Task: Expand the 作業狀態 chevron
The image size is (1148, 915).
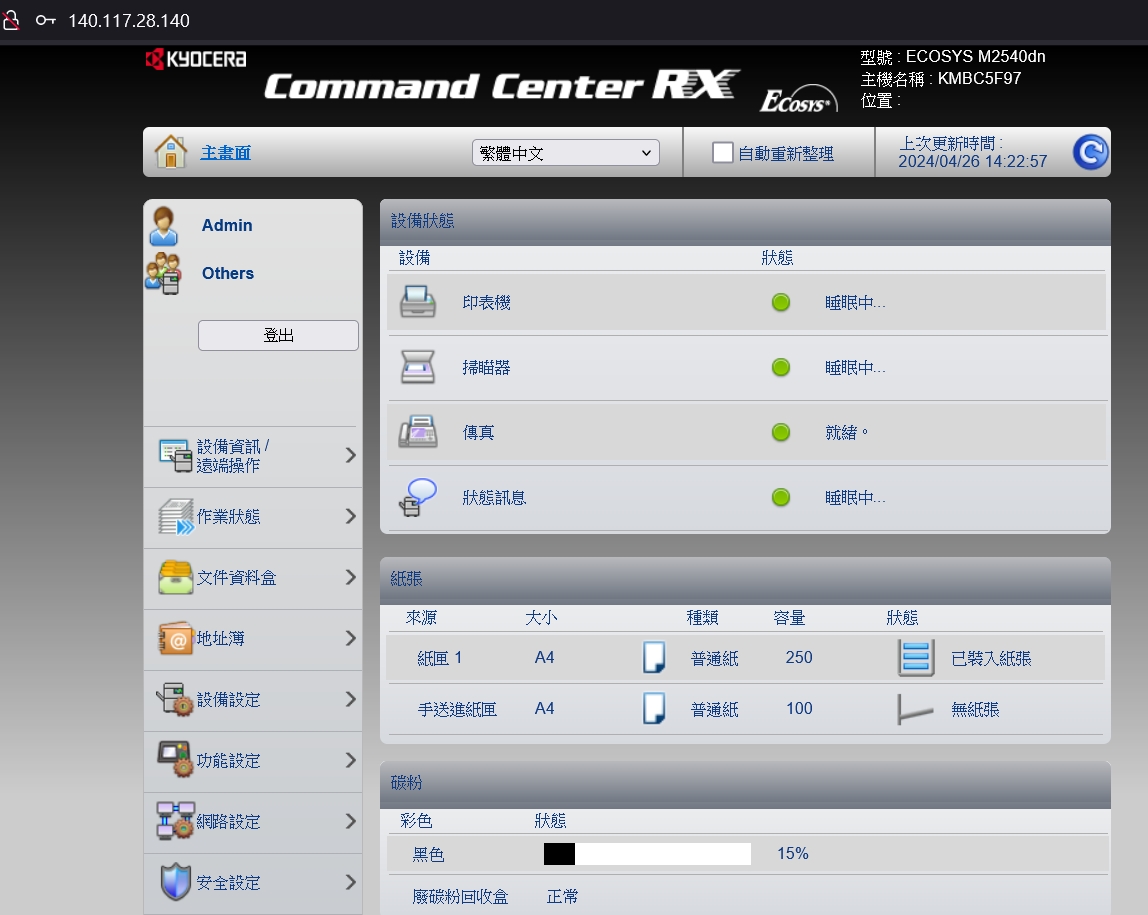Action: pyautogui.click(x=351, y=516)
